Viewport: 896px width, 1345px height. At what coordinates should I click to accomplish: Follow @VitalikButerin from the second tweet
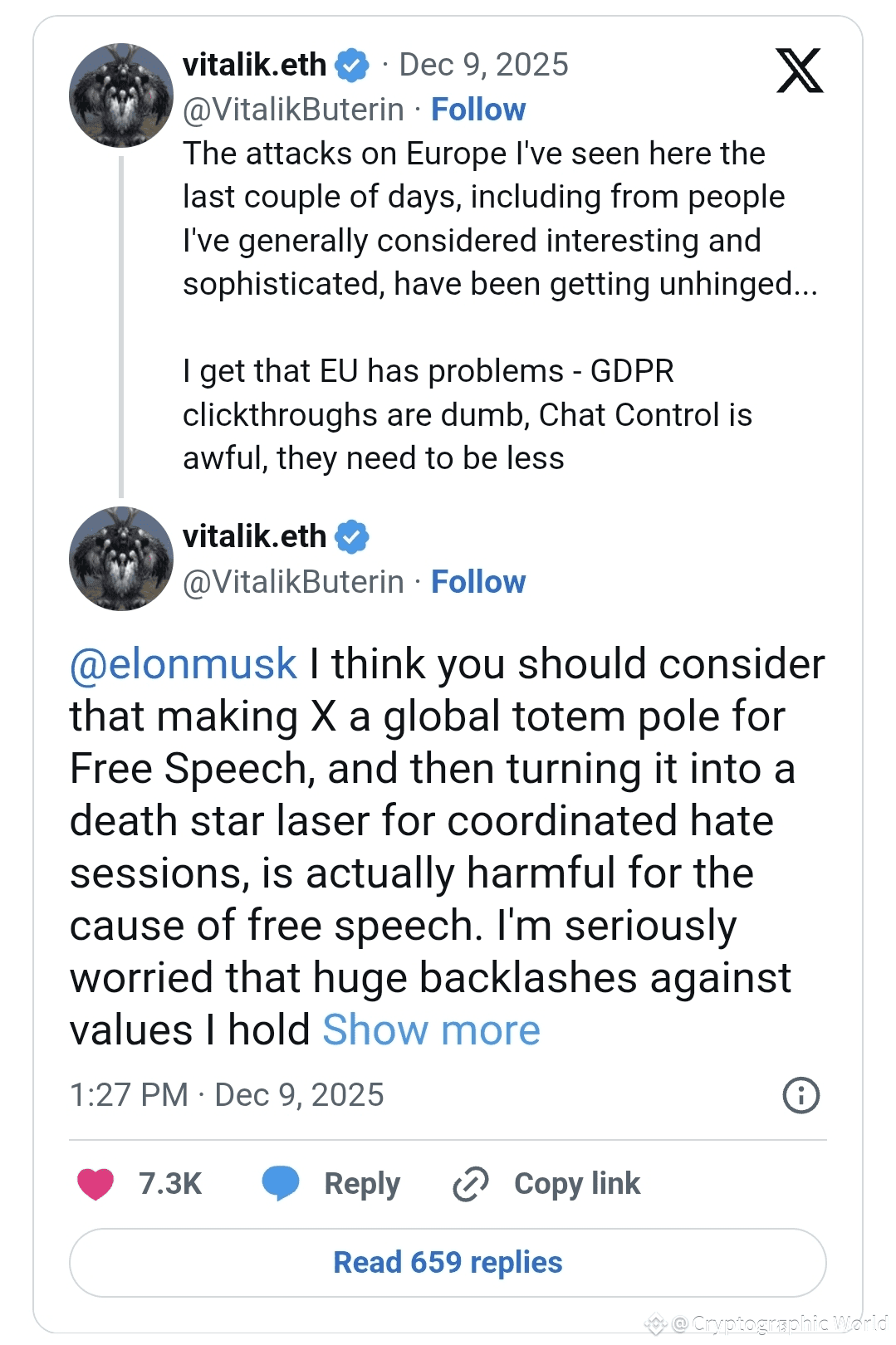coord(478,582)
